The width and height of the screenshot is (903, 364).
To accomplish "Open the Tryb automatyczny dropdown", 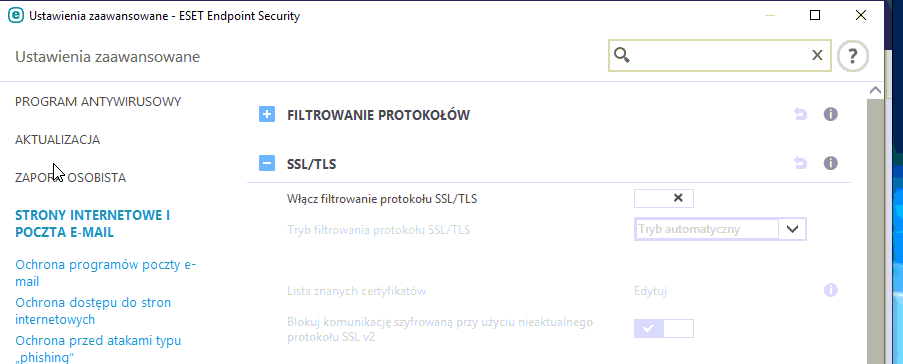I will click(x=720, y=229).
